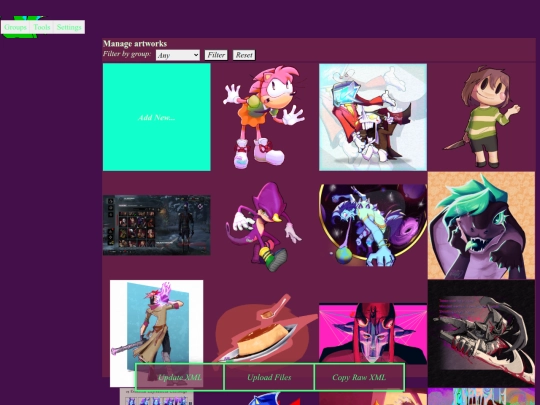
Task: Click the Upload Files button
Action: [x=269, y=377]
